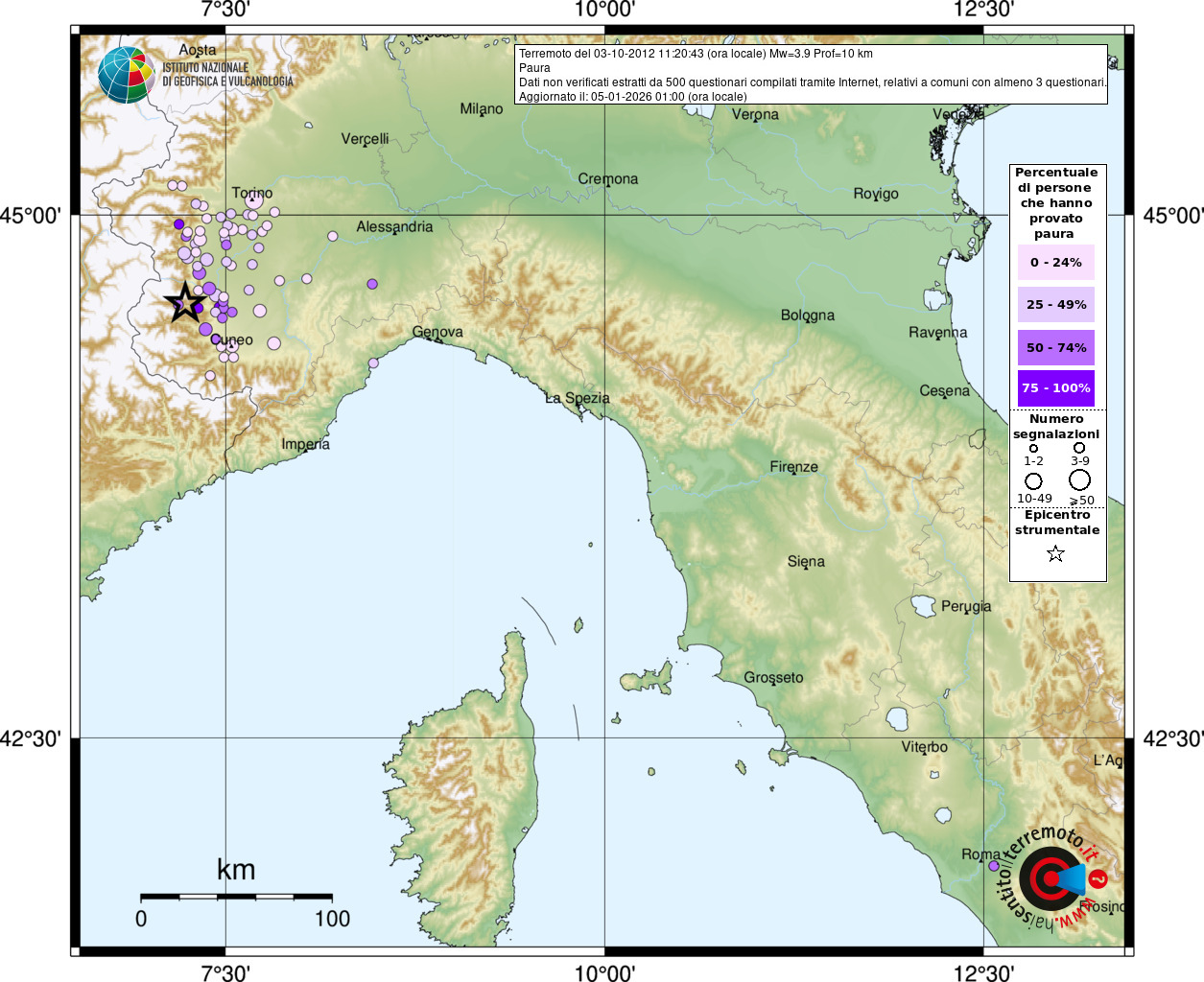This screenshot has width=1204, height=982.
Task: Click the Torino city label
Action: 252,193
